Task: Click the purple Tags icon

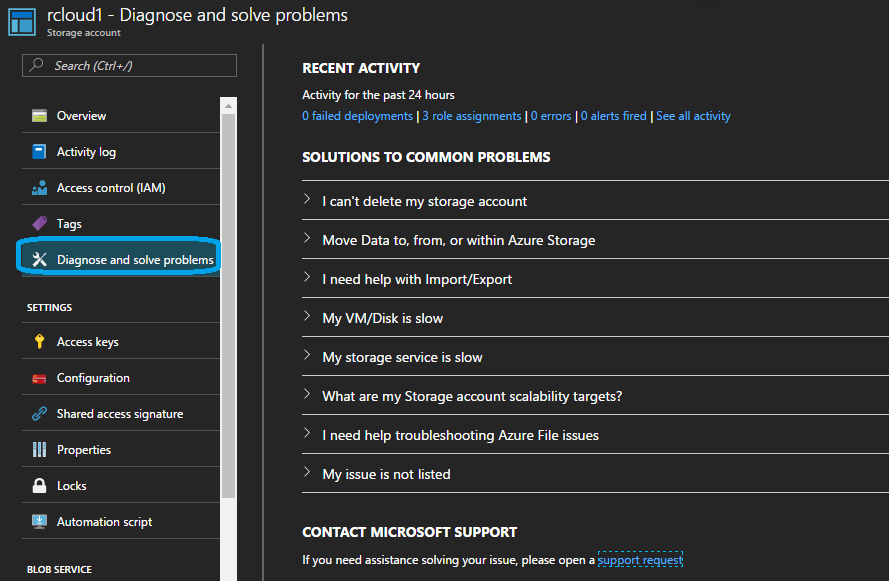Action: pyautogui.click(x=39, y=224)
